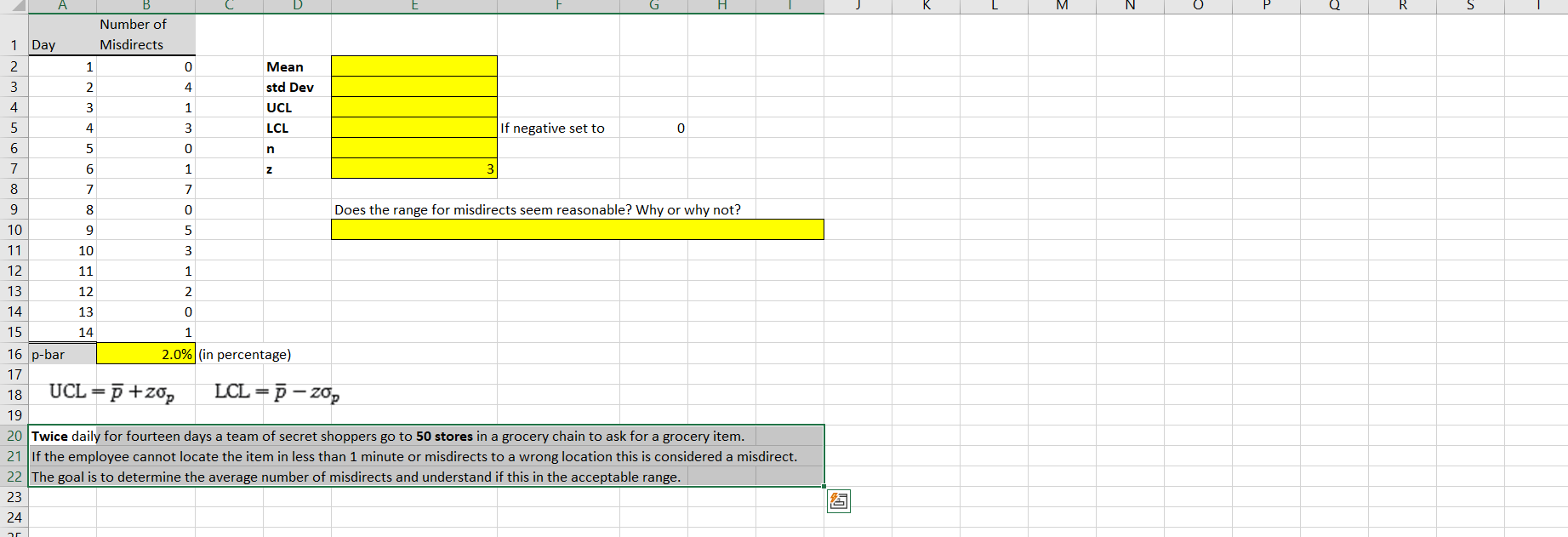This screenshot has width=1568, height=537.
Task: Select the Day cell containing 10
Action: pyautogui.click(x=62, y=250)
